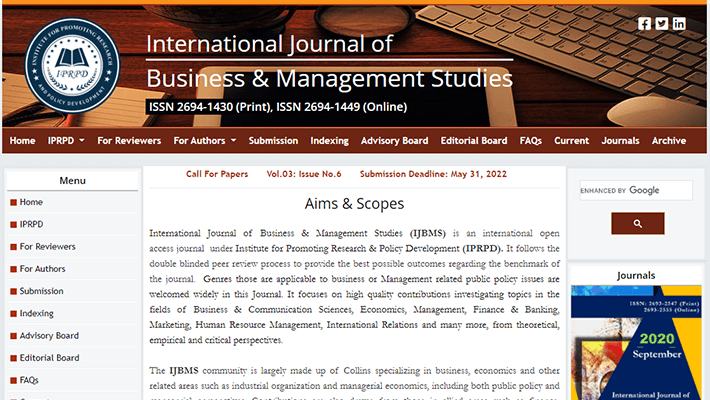Open Advisory Board in navigation bar
The width and height of the screenshot is (710, 400).
[394, 141]
